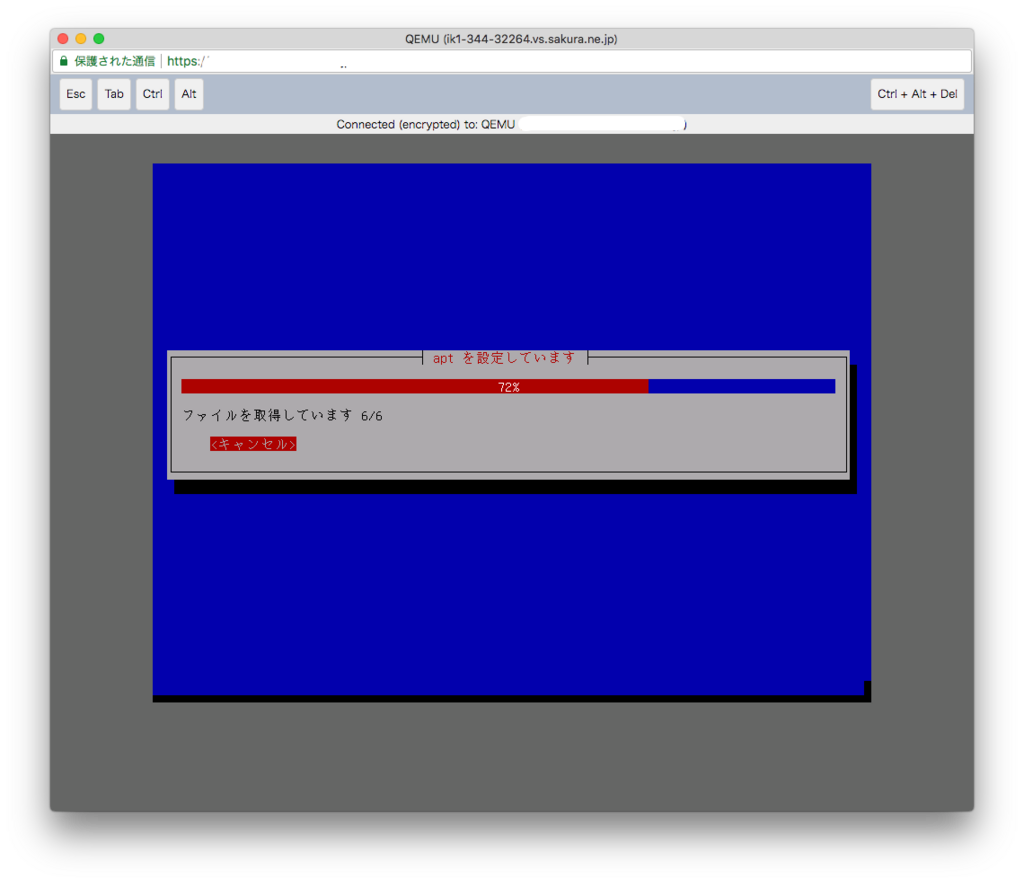Send Ctrl + Alt + Del

coord(917,94)
